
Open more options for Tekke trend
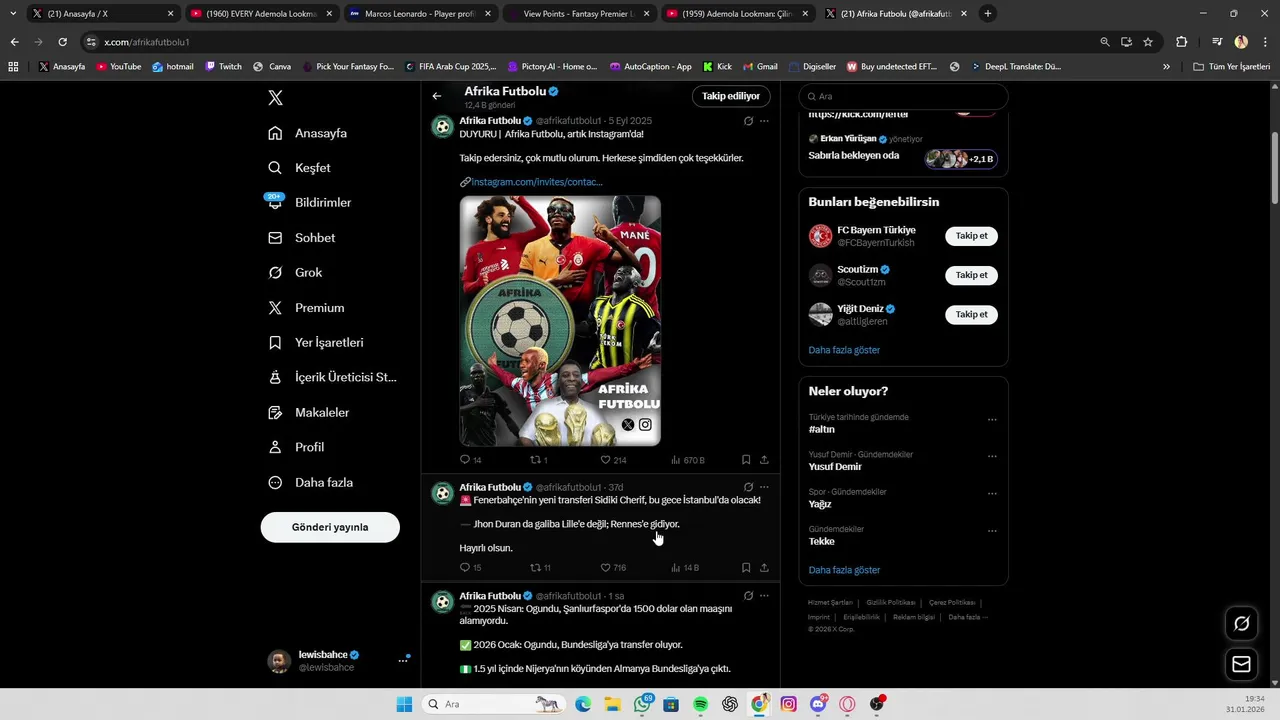point(992,531)
